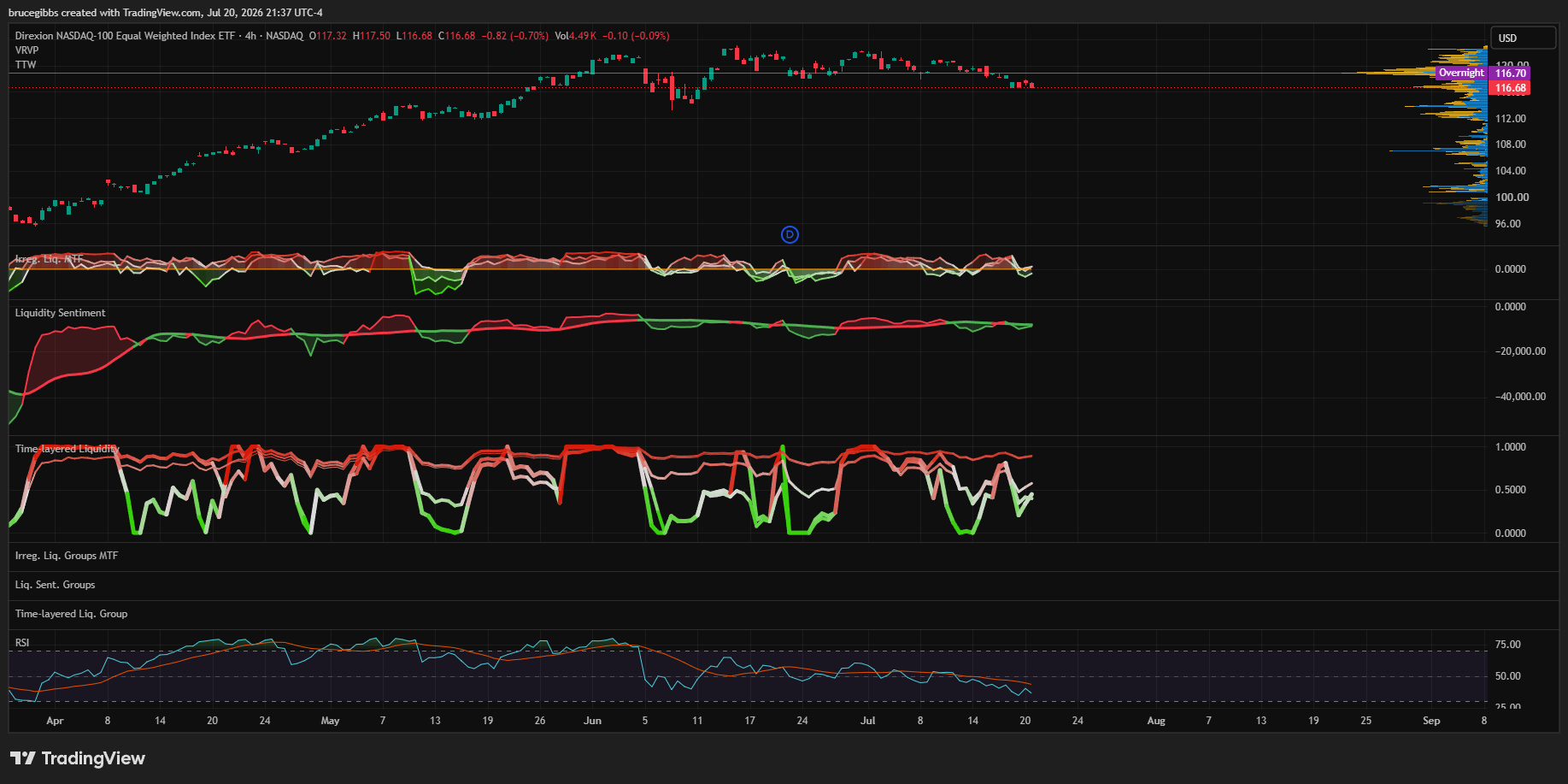Expand the Time-layered Liq. Group pane
Image resolution: width=1568 pixels, height=784 pixels.
click(71, 614)
